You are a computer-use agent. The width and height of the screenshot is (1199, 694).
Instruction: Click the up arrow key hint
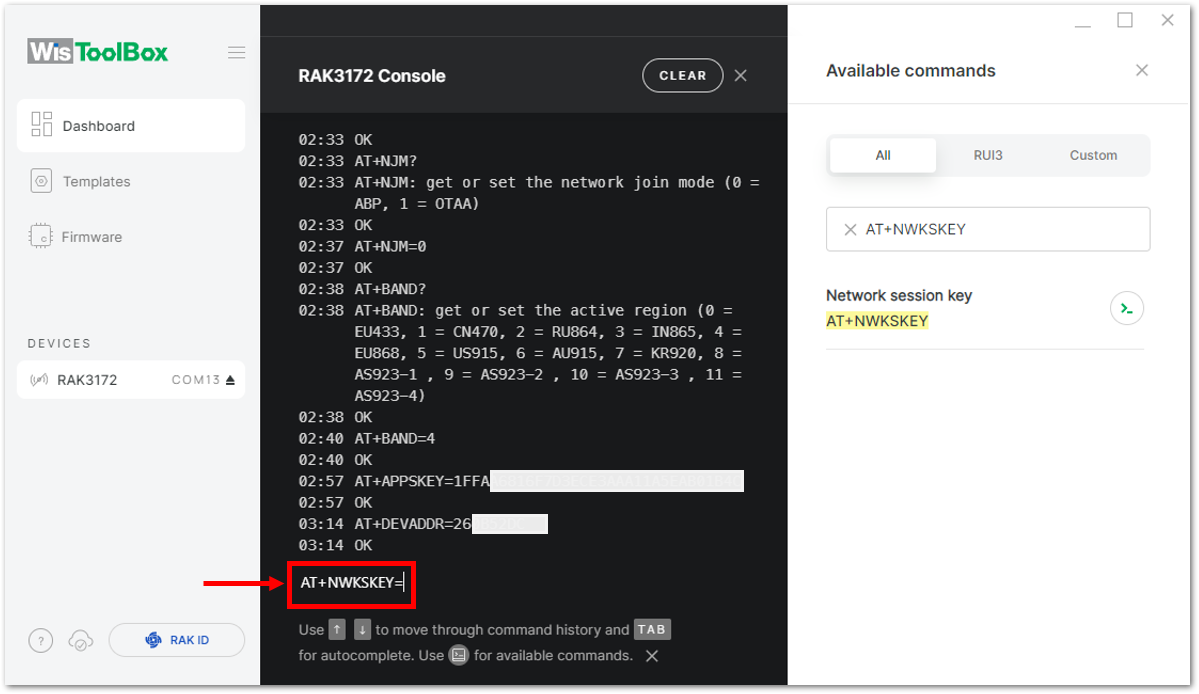point(337,630)
